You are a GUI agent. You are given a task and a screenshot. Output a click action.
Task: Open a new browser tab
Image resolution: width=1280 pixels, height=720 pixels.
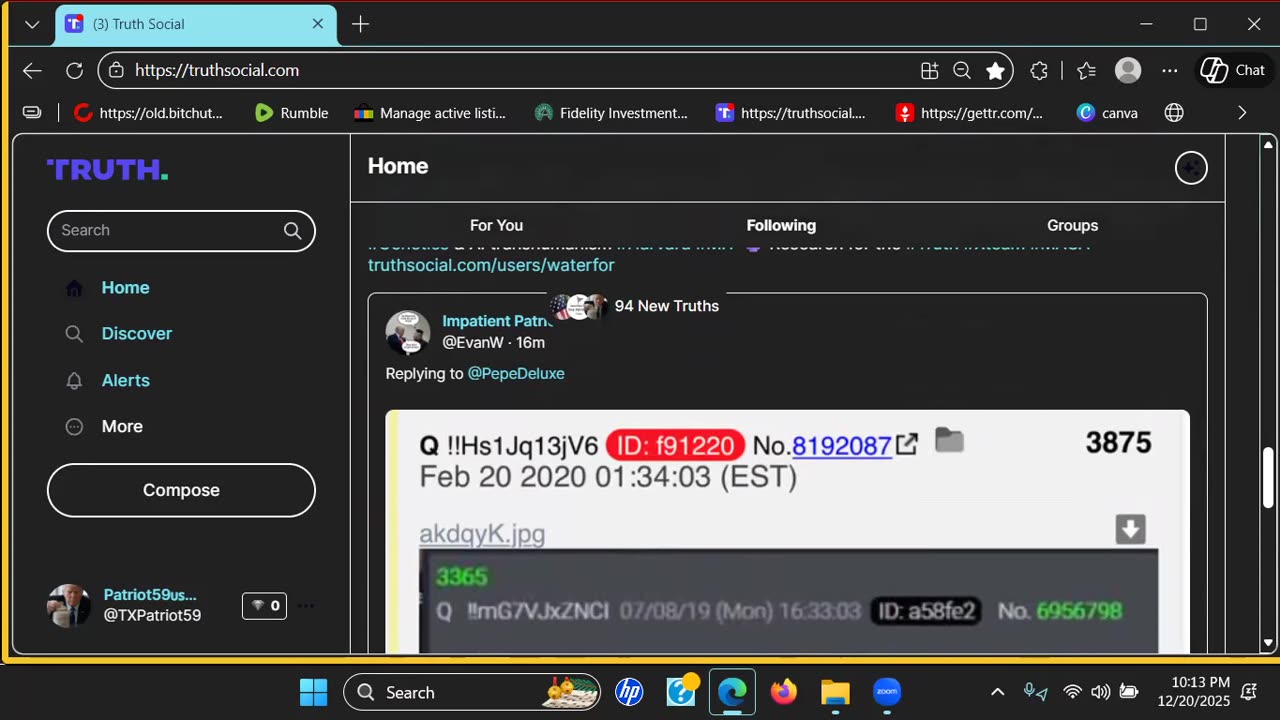(361, 24)
